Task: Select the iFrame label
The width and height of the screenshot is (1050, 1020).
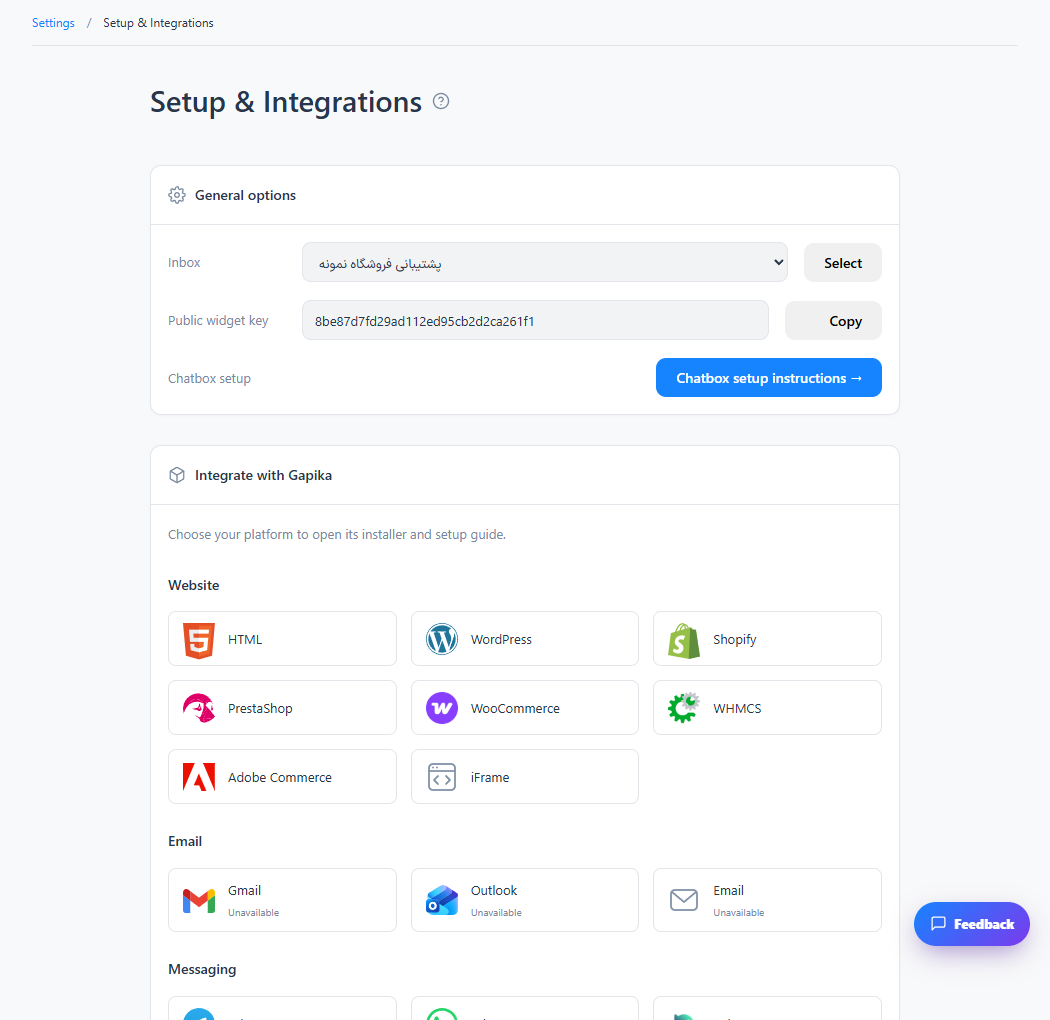Action: point(490,777)
